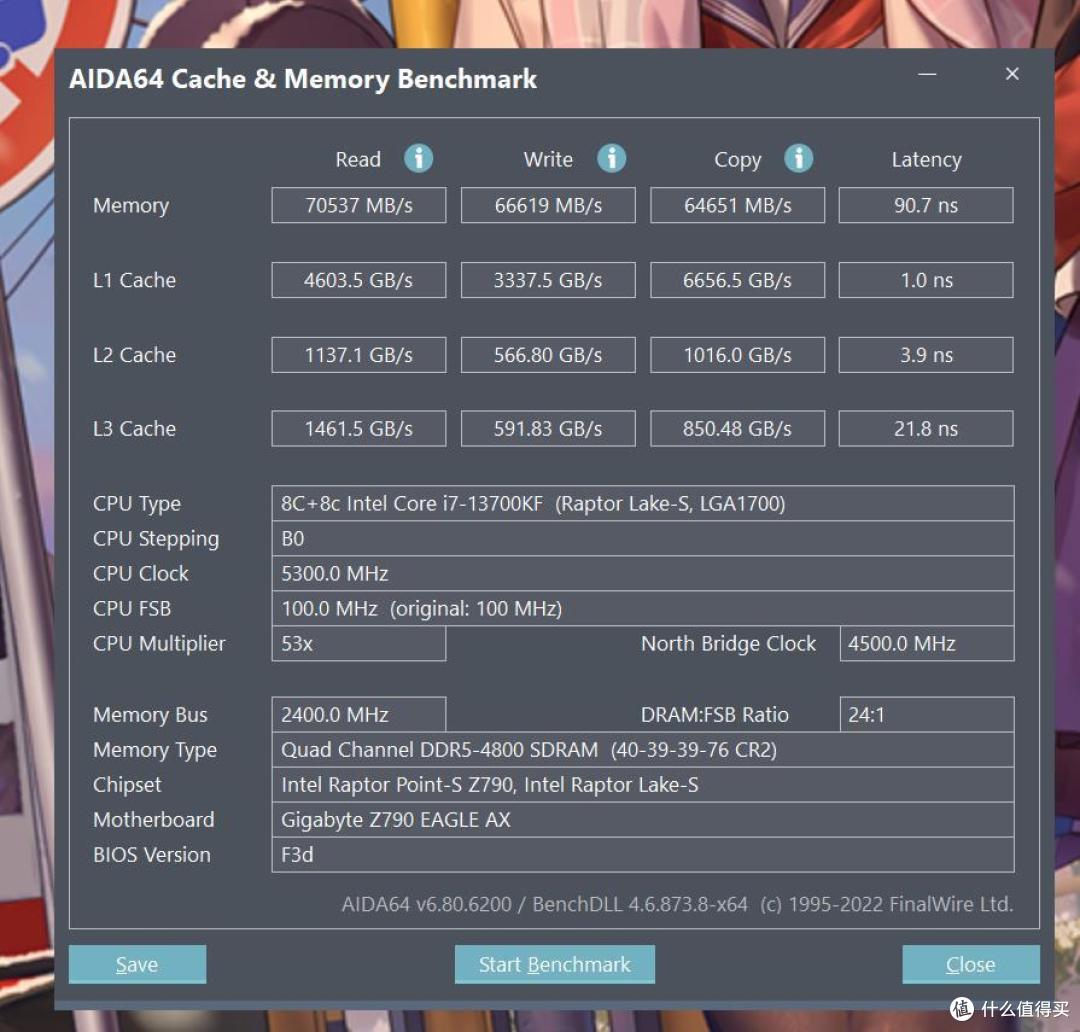The image size is (1080, 1032).
Task: Click L2 Cache latency 3.9 ns
Action: [x=926, y=355]
